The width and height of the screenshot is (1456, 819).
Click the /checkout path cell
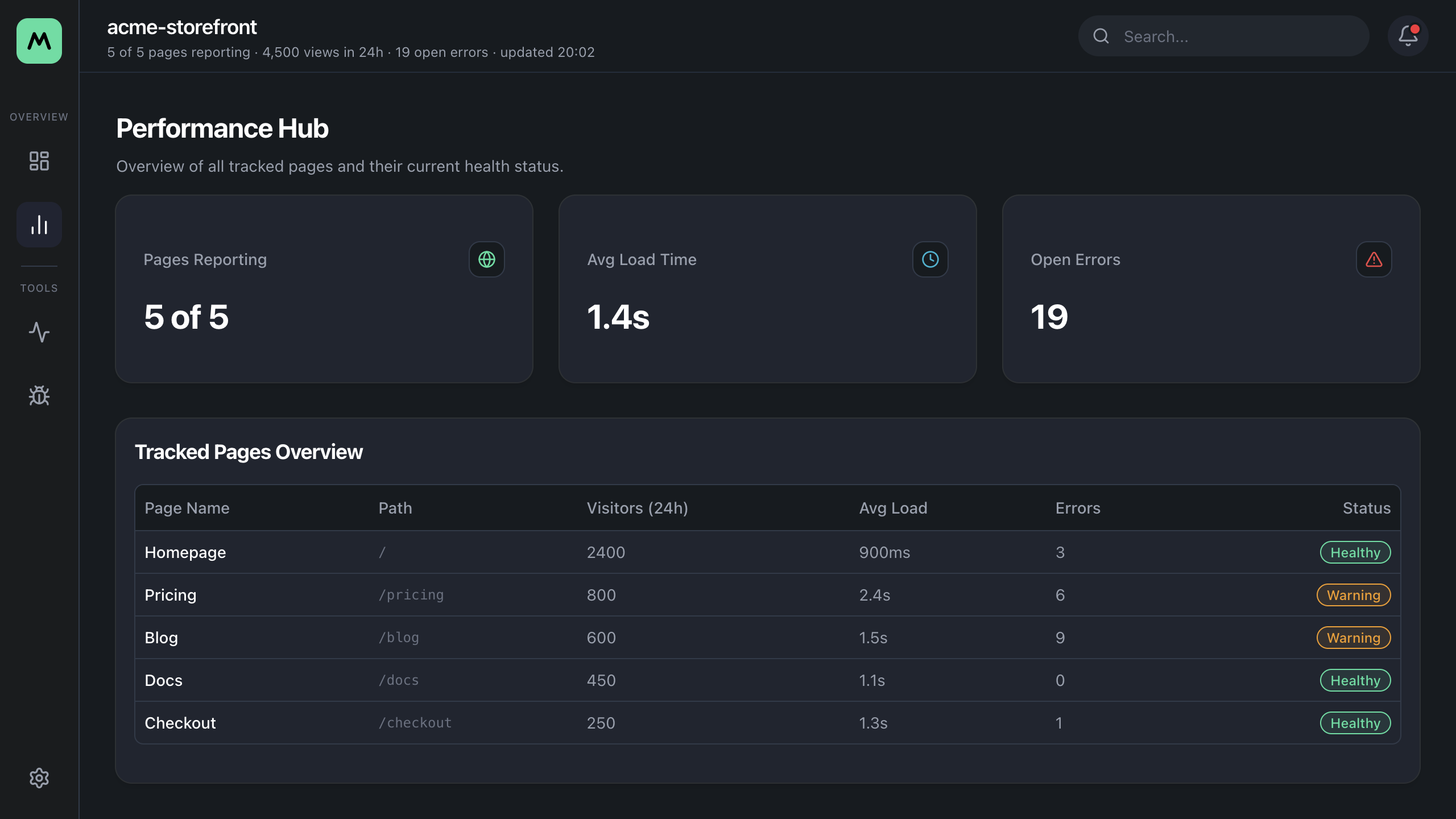click(415, 723)
